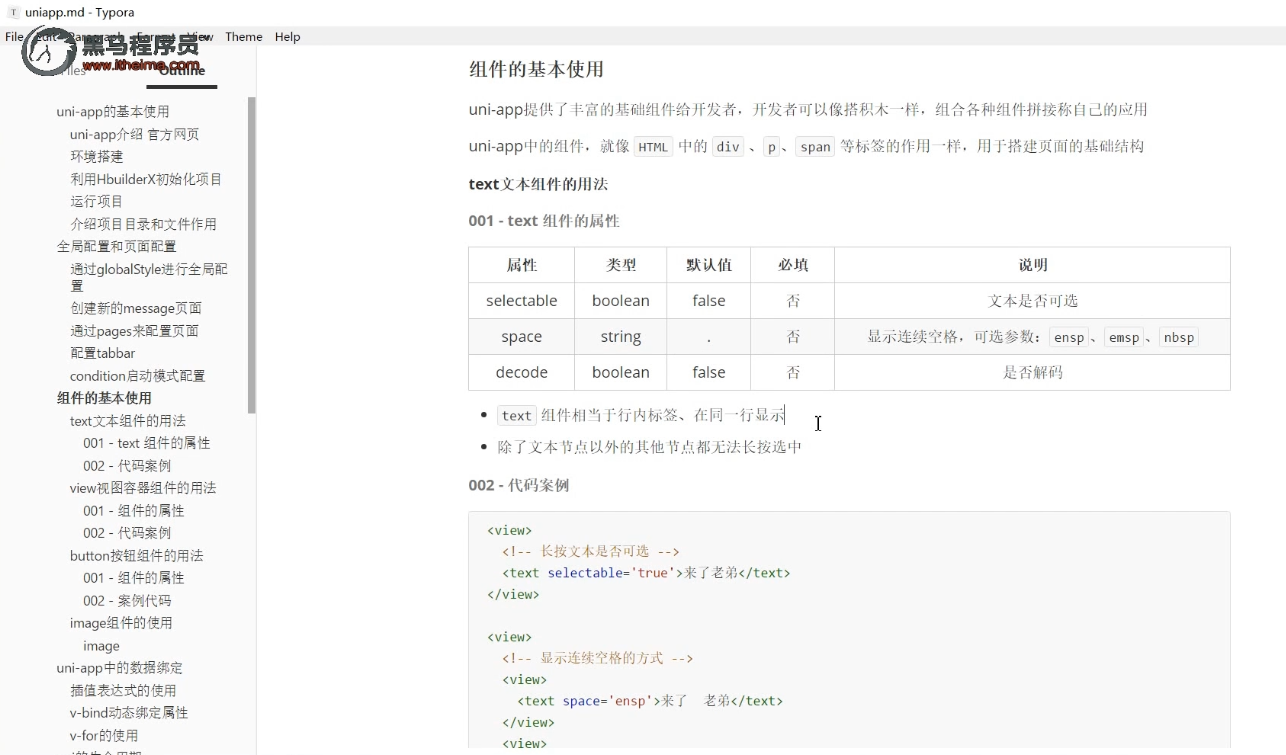Click bullet '除了文本节点以外的其他节点都无法长按选中'

[649, 447]
